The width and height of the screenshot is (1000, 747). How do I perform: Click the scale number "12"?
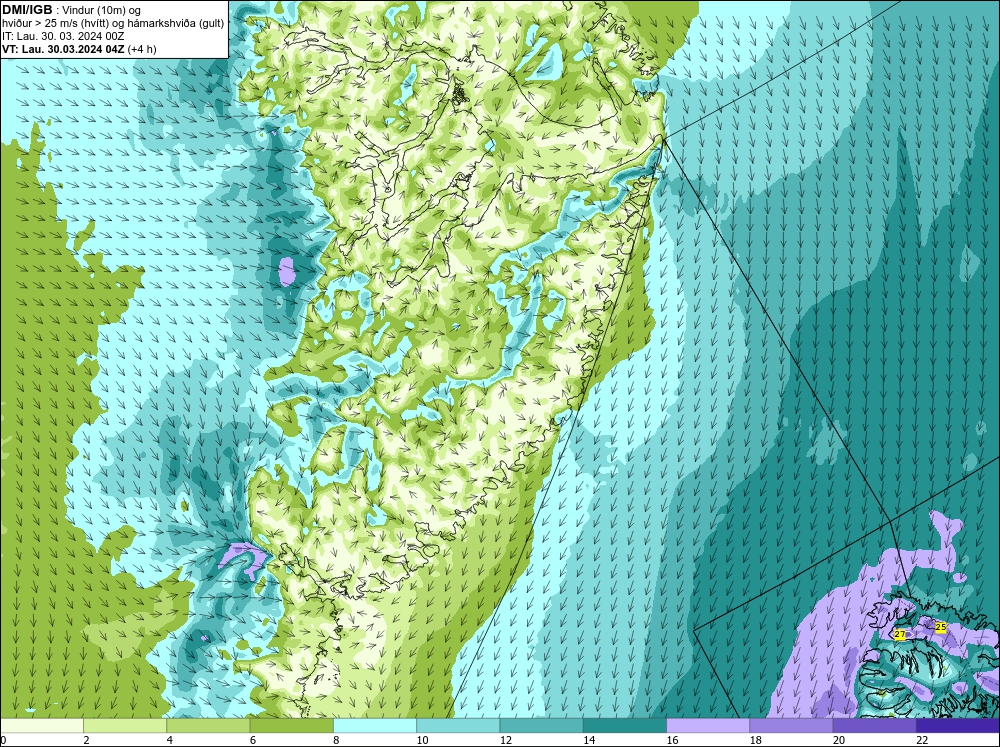coord(506,740)
